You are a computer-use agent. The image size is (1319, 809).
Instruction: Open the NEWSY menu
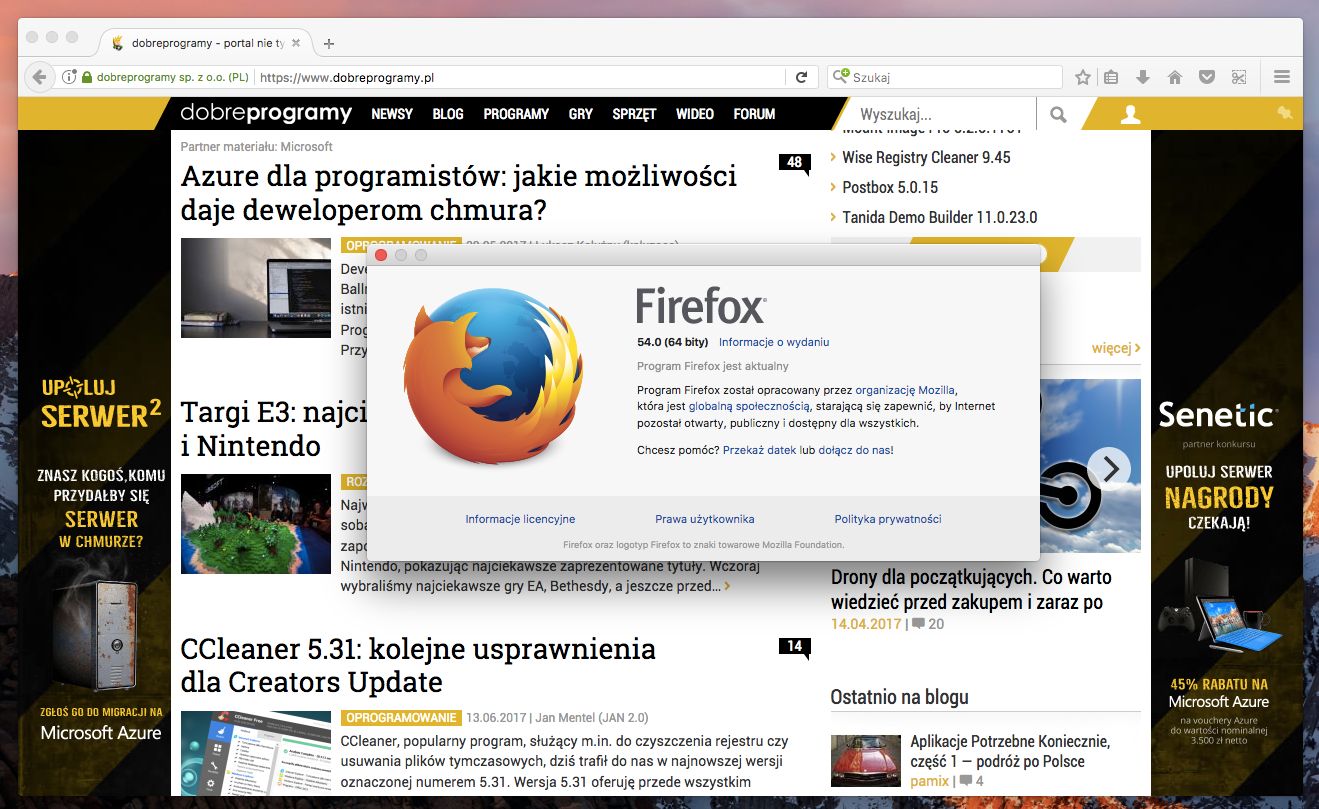point(392,114)
